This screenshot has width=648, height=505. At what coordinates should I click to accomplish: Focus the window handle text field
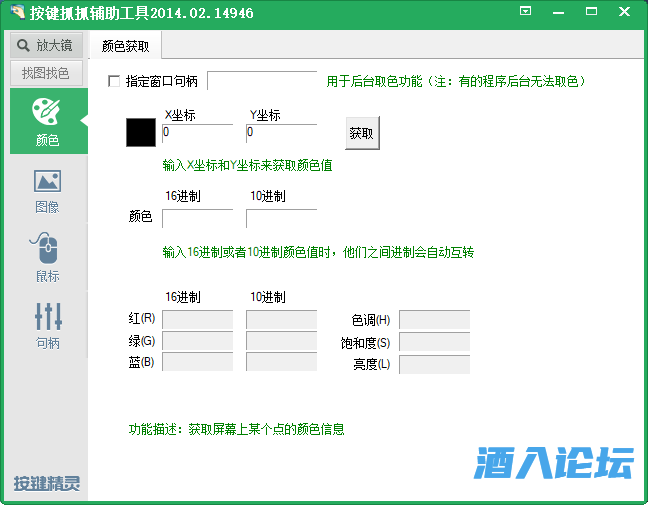262,81
